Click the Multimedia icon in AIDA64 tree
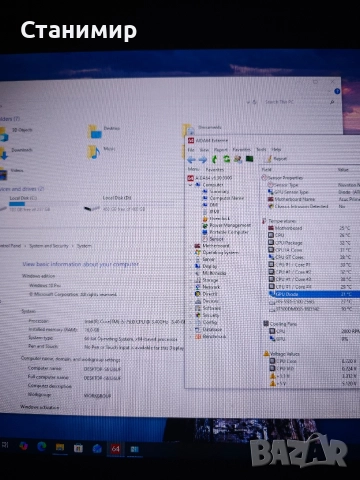The image size is (360, 480). pos(198,273)
